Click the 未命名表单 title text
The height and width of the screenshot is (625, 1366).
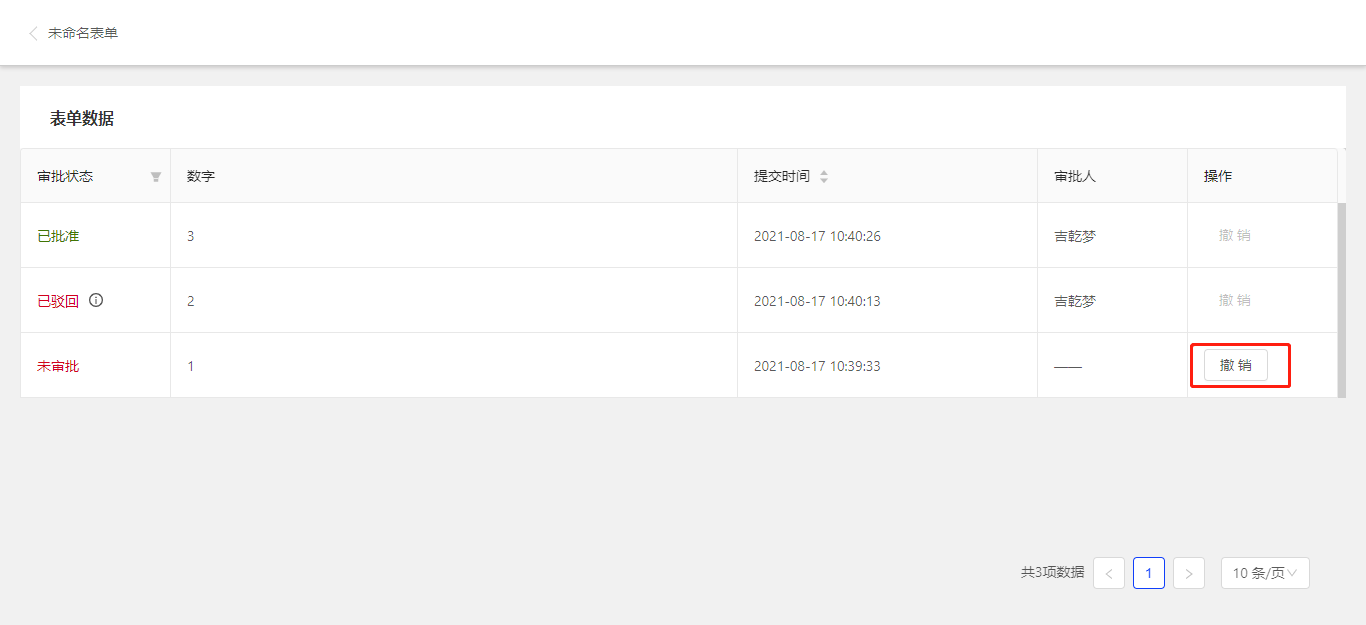(x=83, y=33)
